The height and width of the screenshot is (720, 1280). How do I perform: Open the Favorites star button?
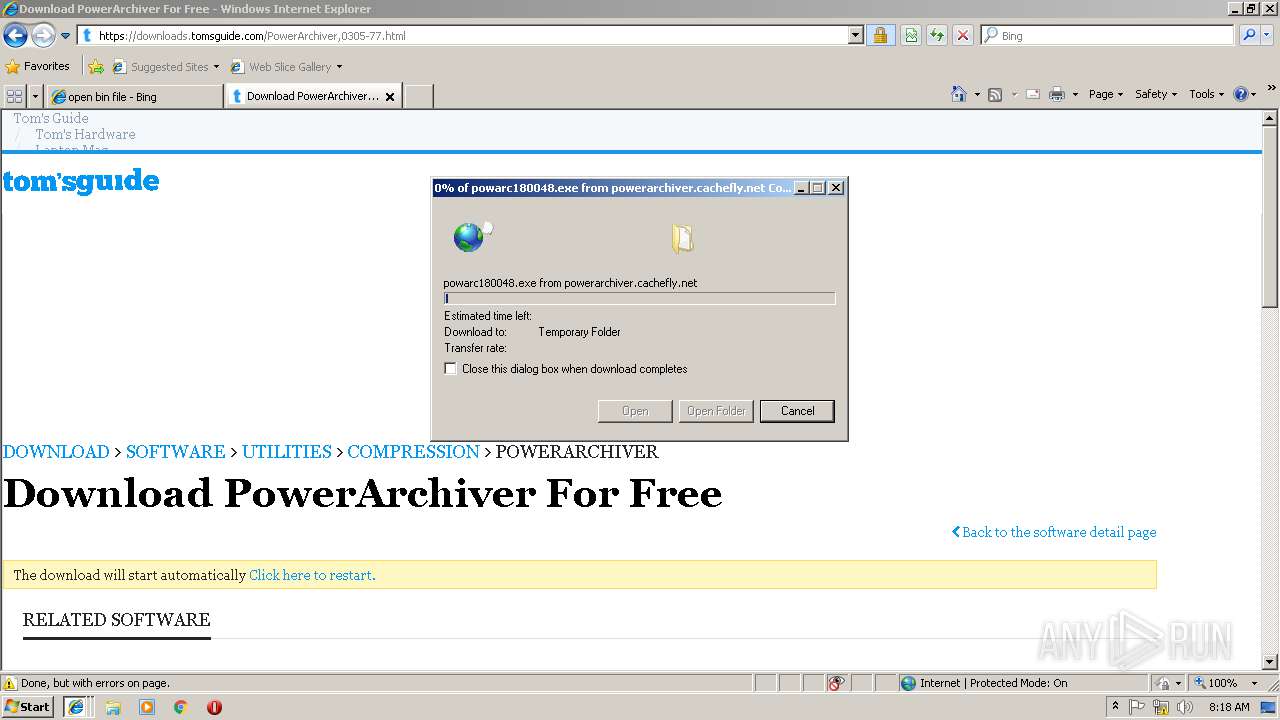pos(37,66)
